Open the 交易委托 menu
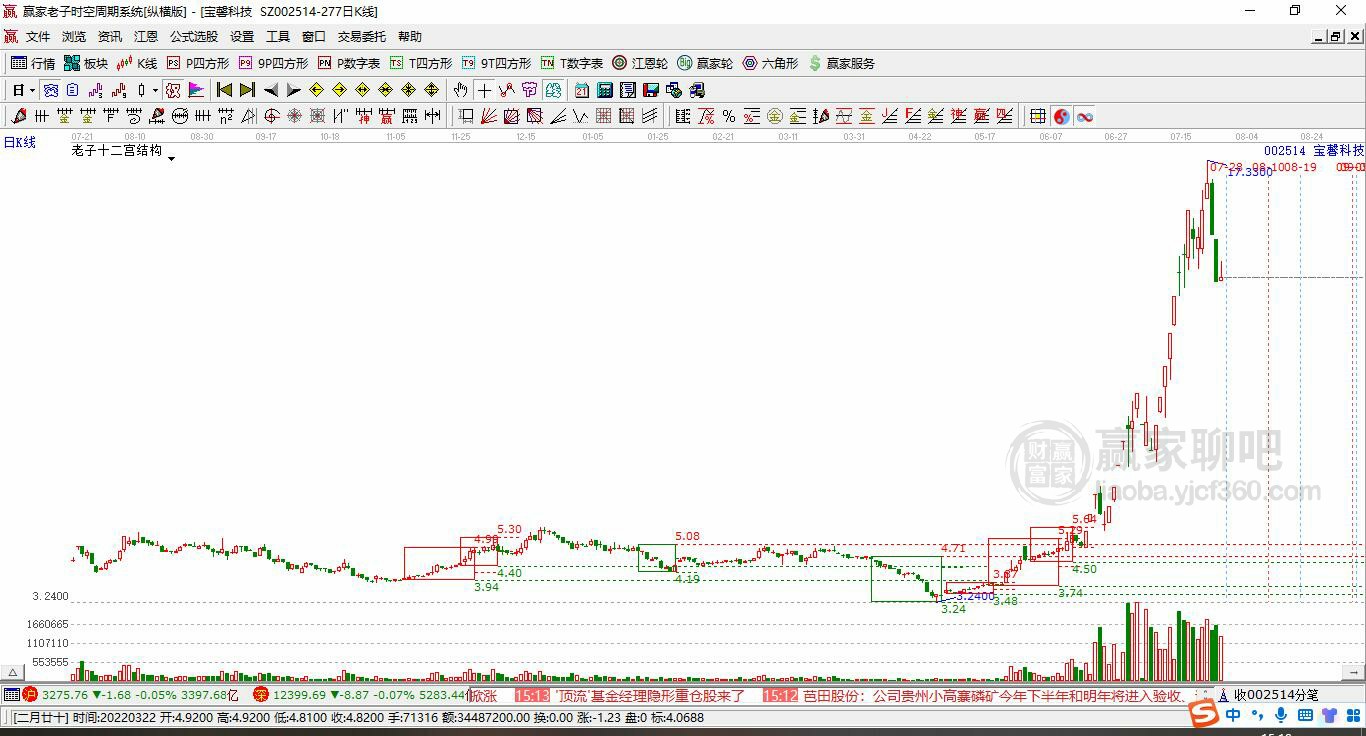The height and width of the screenshot is (736, 1366). coord(361,36)
